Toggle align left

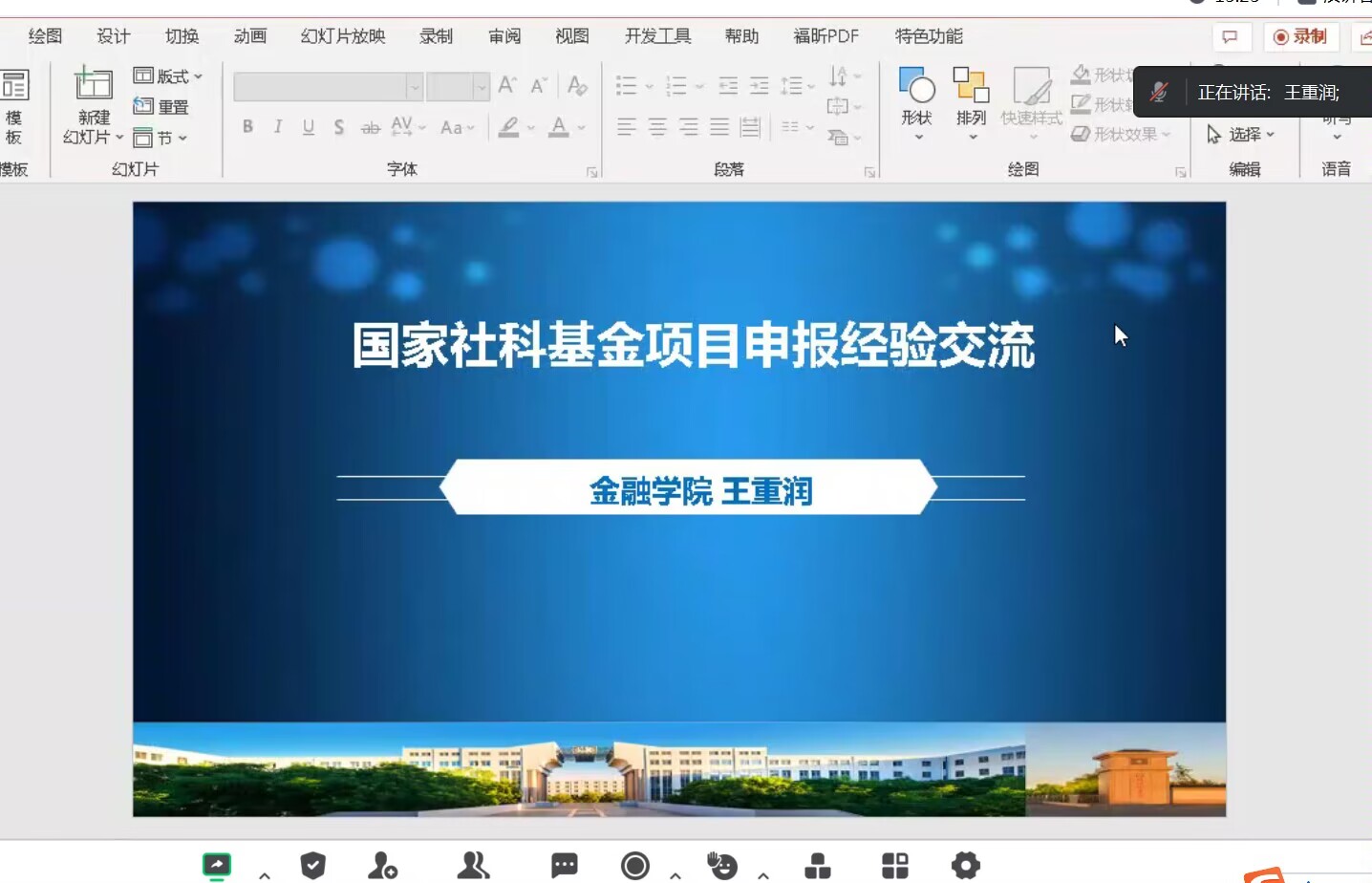pos(627,126)
